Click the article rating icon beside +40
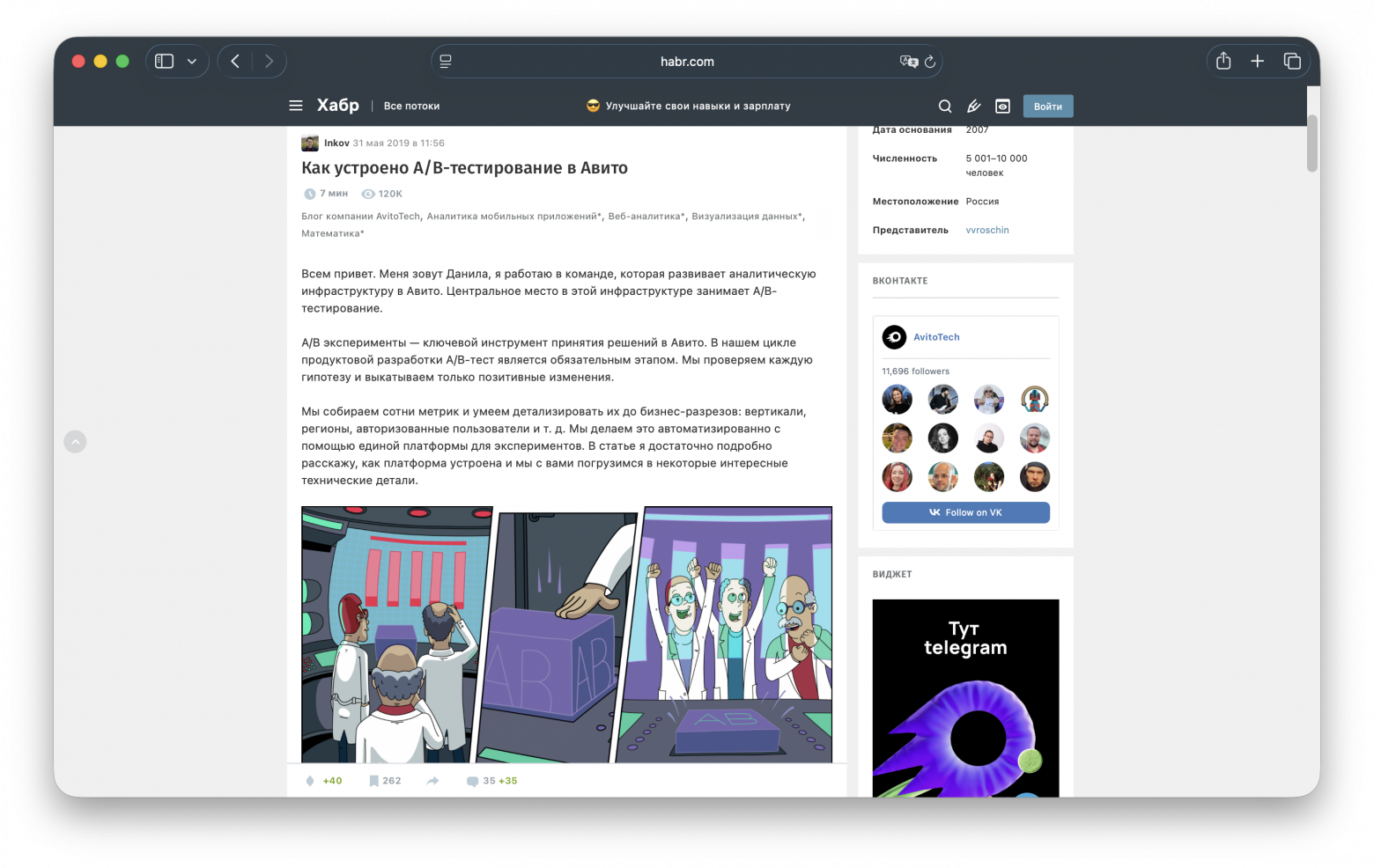Screen dimensions: 1374x868 coord(310,781)
